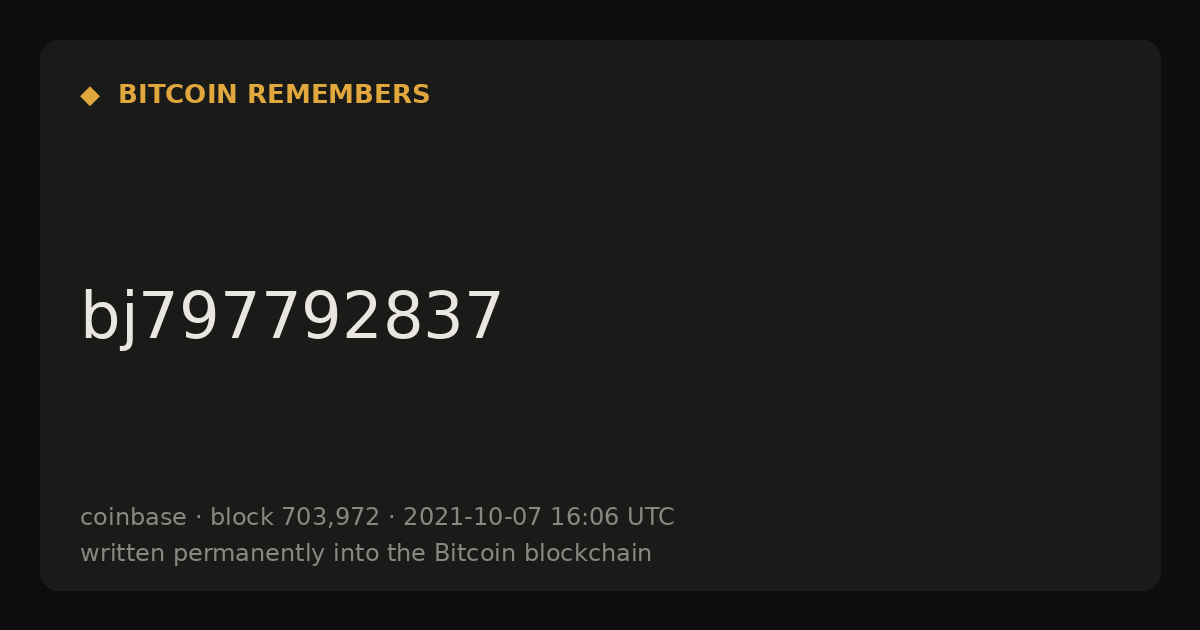Click the BITCOIN REMEMBERS heading
1200x630 pixels.
coord(274,95)
